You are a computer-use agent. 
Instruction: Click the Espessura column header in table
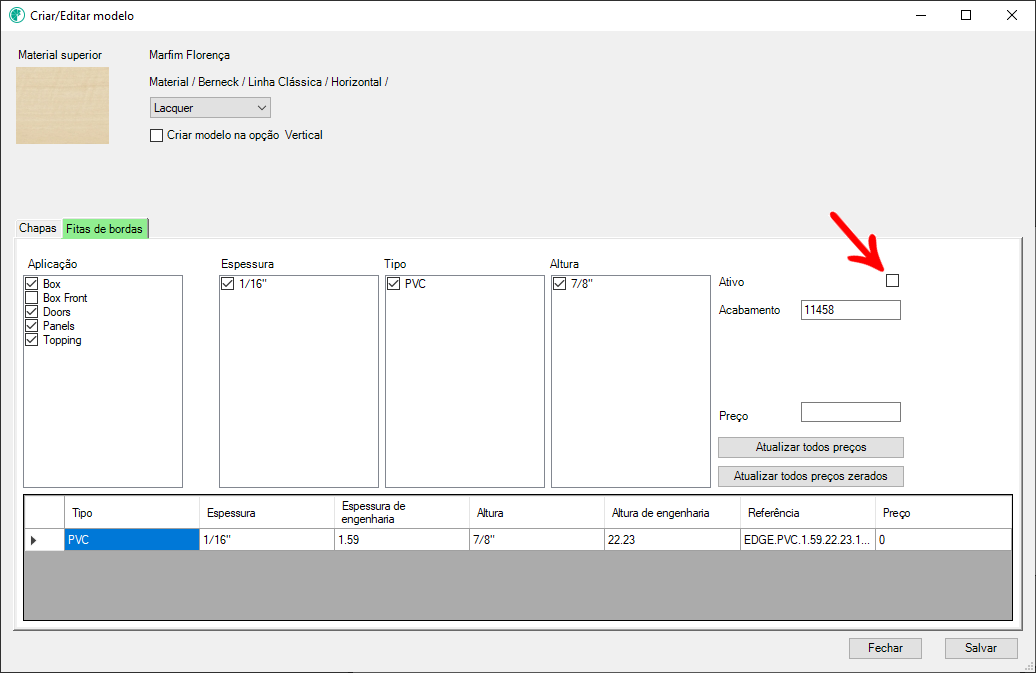click(267, 513)
